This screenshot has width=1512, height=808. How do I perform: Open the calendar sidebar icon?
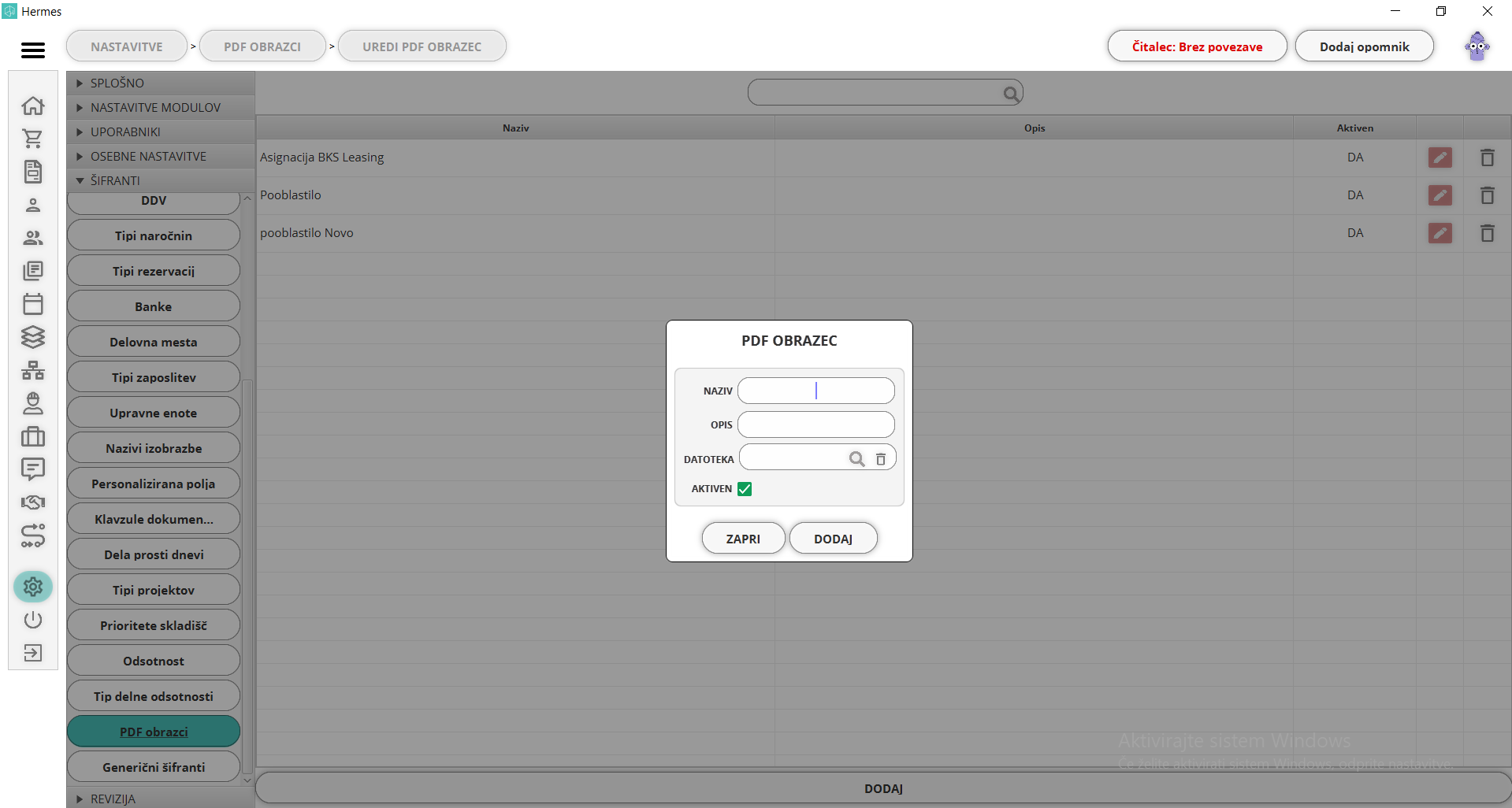(33, 304)
